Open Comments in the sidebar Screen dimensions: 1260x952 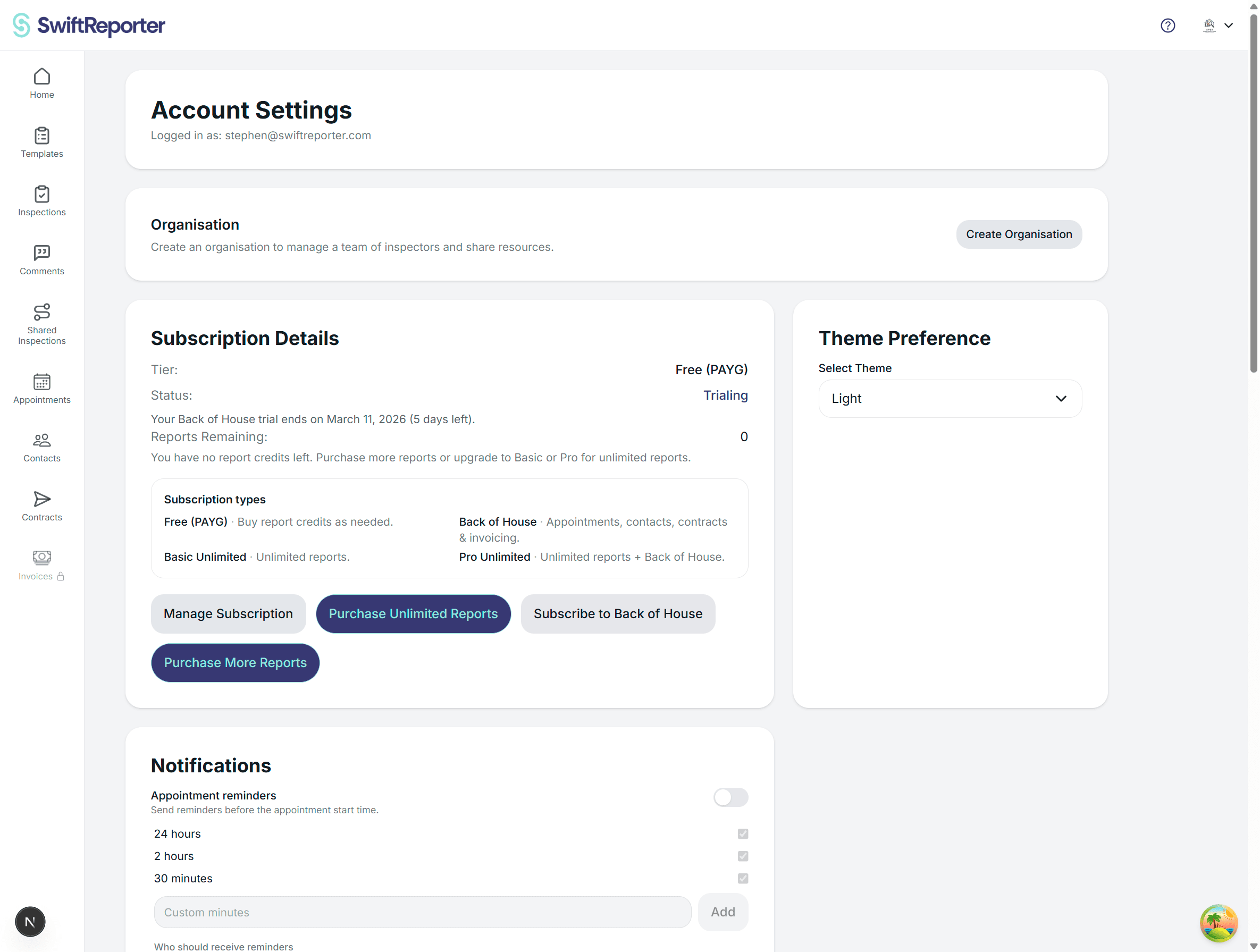click(42, 260)
